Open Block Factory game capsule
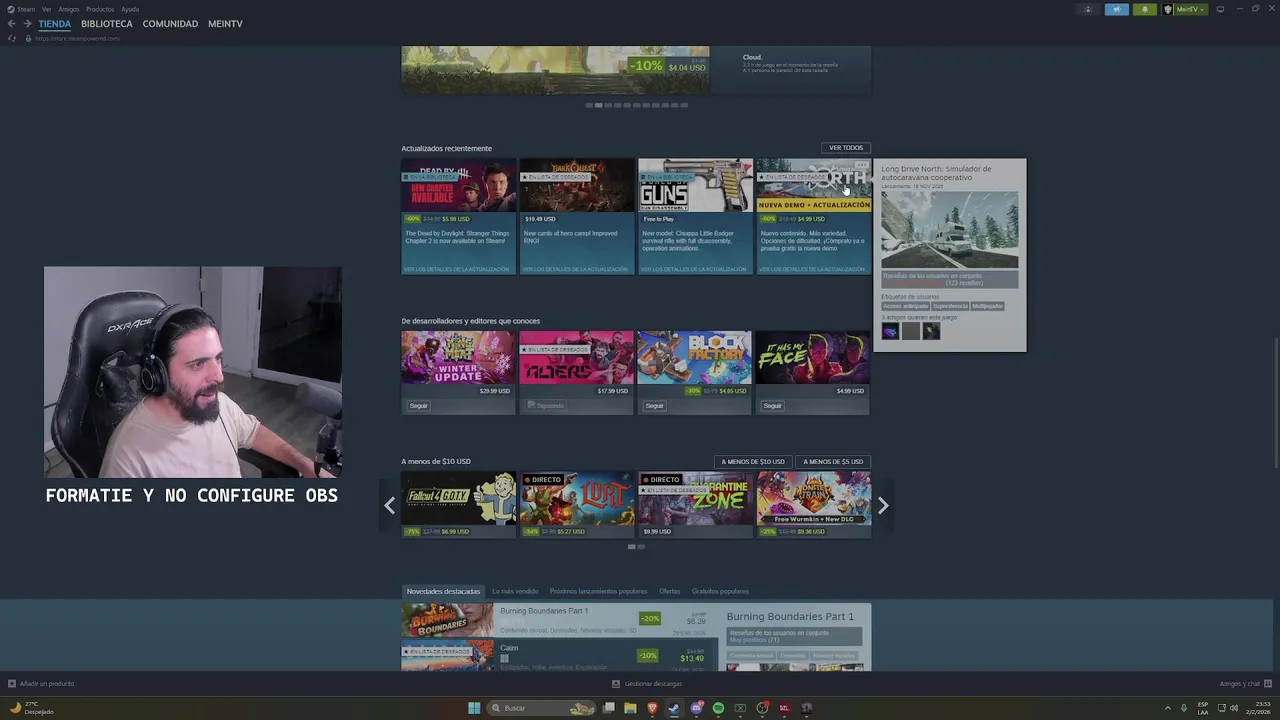The image size is (1280, 720). coord(695,358)
